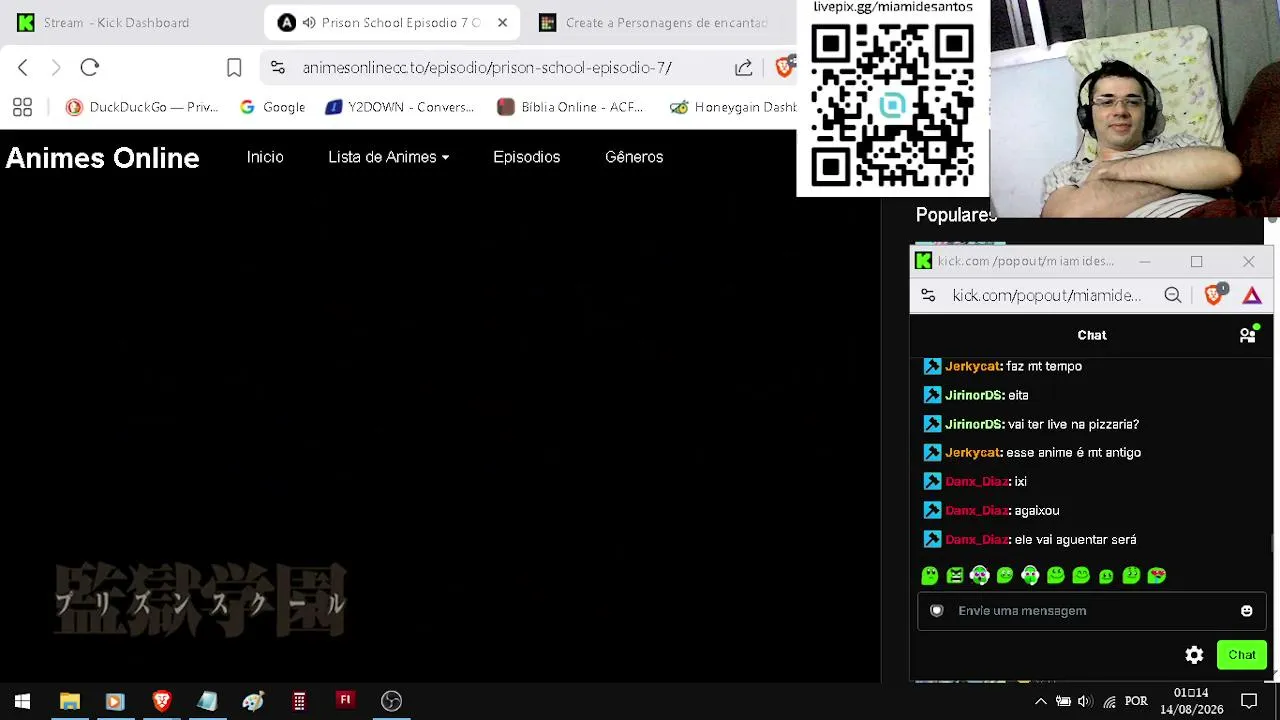
Task: Open the Y2DOWN converter bookmark
Action: tap(400, 107)
